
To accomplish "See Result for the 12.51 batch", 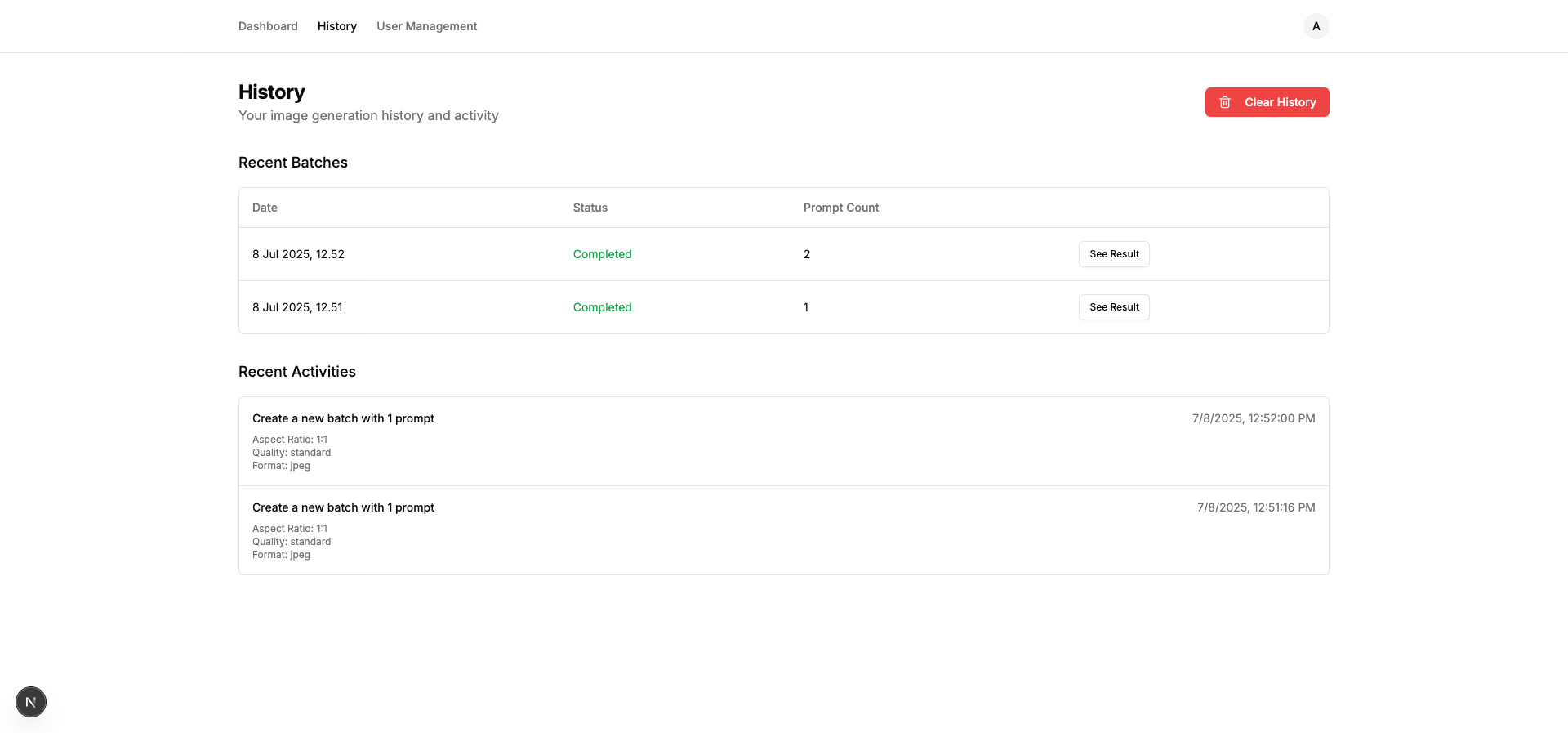I will [1113, 307].
